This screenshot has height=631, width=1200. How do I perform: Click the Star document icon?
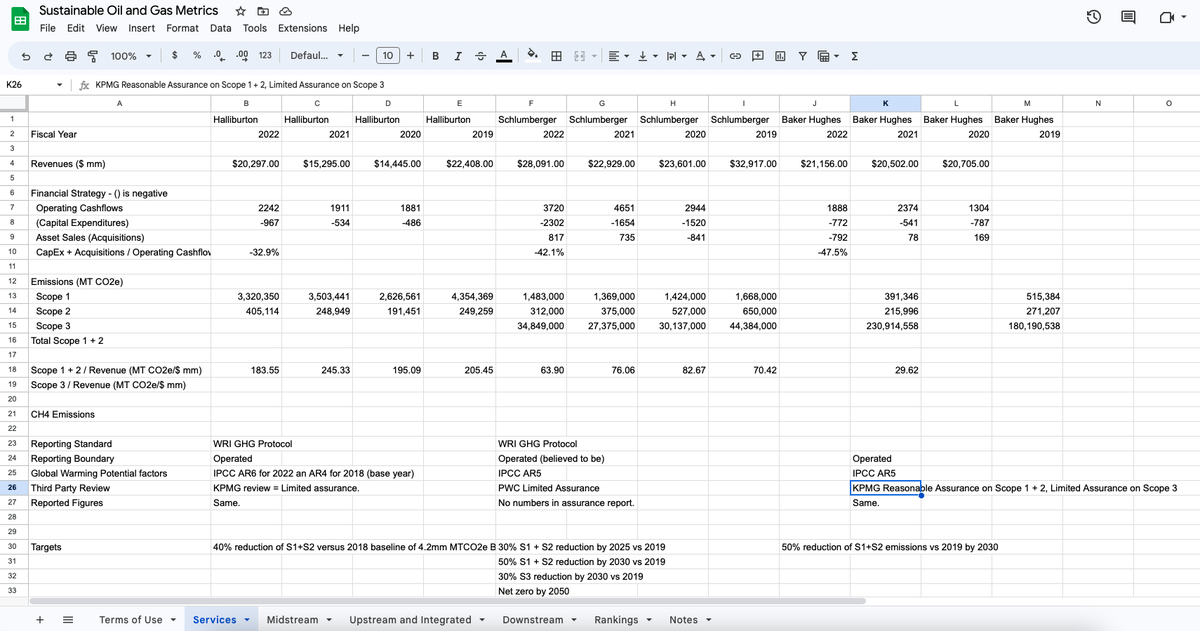coord(242,10)
